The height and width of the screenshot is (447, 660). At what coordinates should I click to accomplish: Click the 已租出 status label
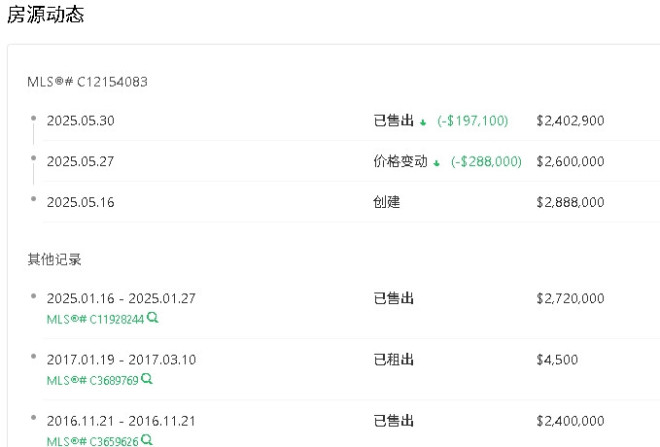[393, 359]
